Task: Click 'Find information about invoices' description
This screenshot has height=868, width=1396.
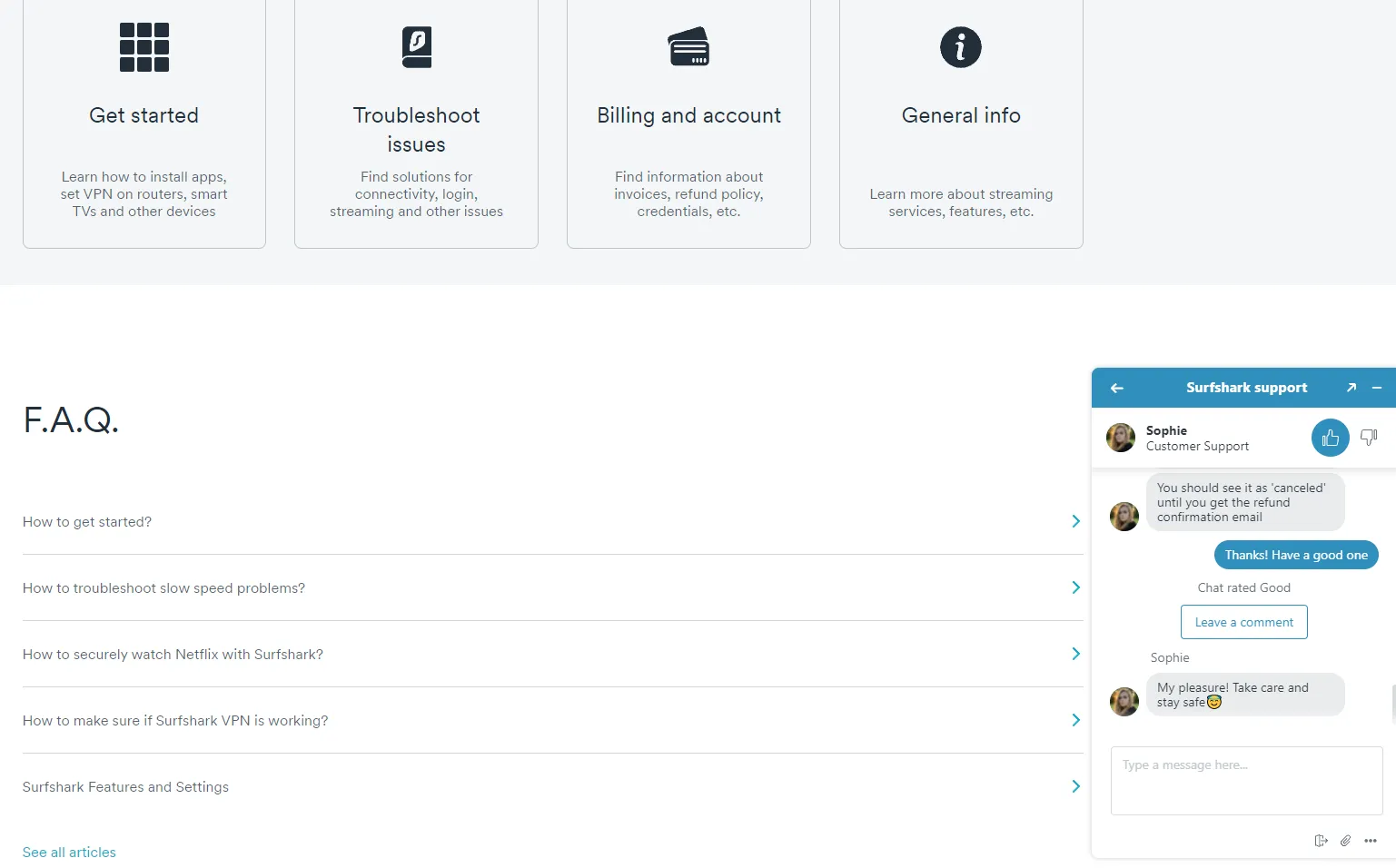Action: tap(688, 194)
